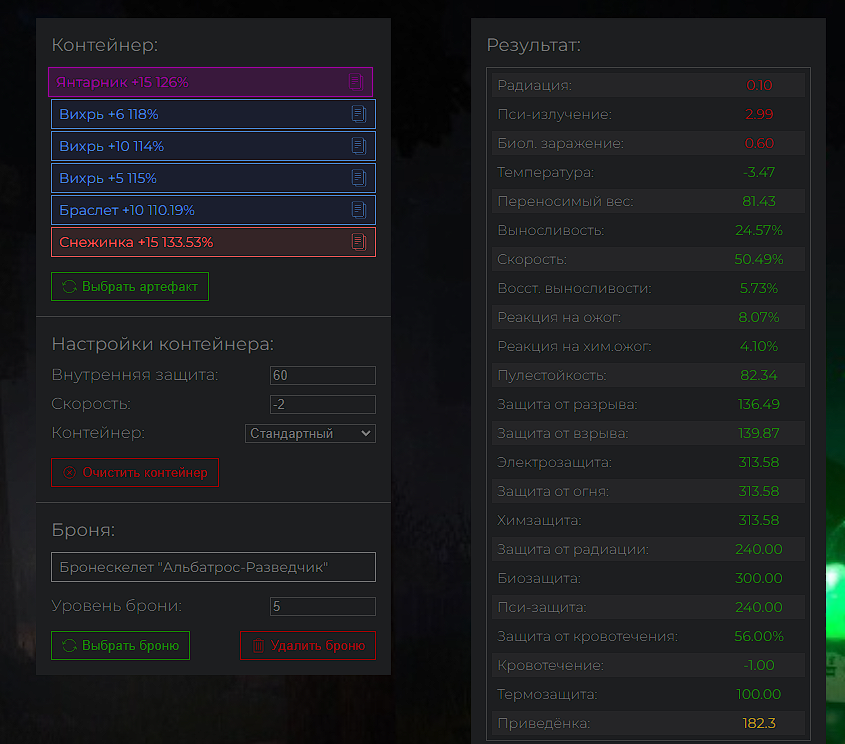The height and width of the screenshot is (744, 845).
Task: Click the Приведёнка value 182.3
Action: pos(759,723)
